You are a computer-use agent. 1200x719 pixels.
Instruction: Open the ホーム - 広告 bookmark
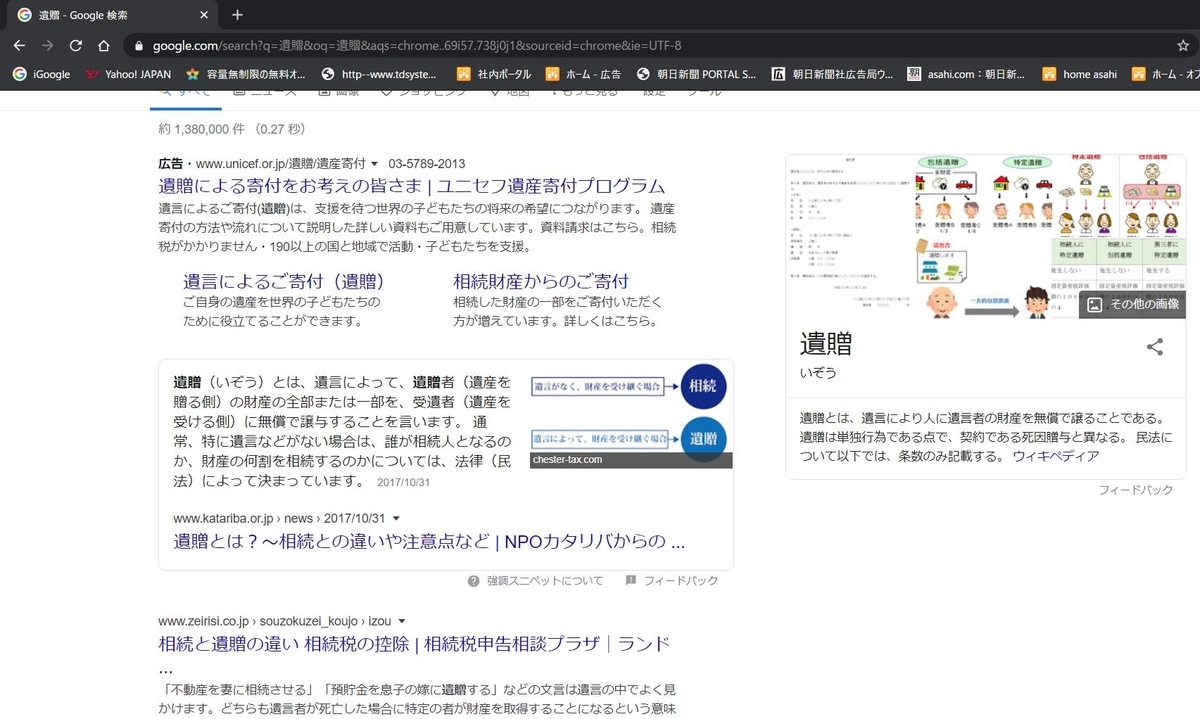[x=583, y=74]
